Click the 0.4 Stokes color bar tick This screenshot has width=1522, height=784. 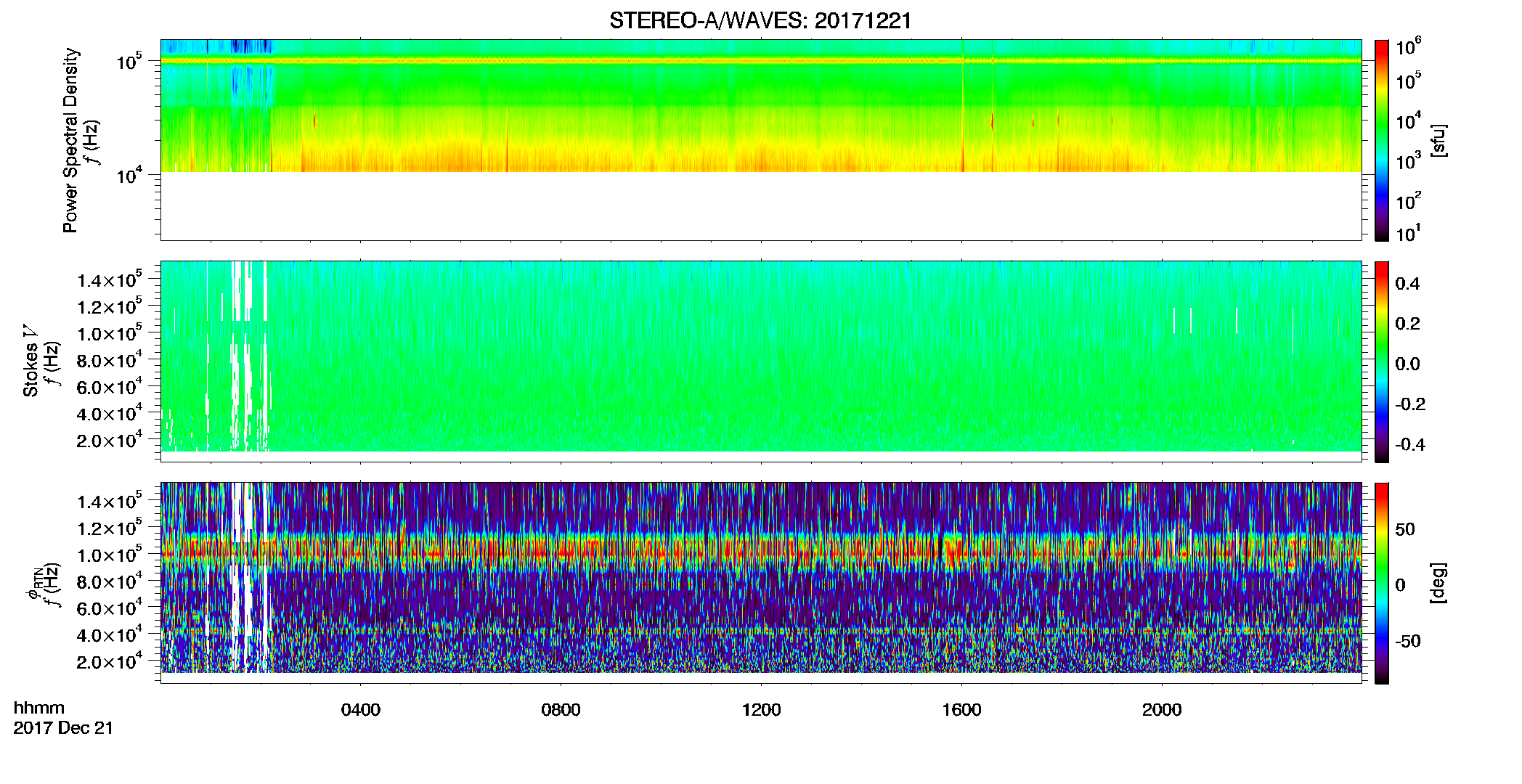[1407, 284]
